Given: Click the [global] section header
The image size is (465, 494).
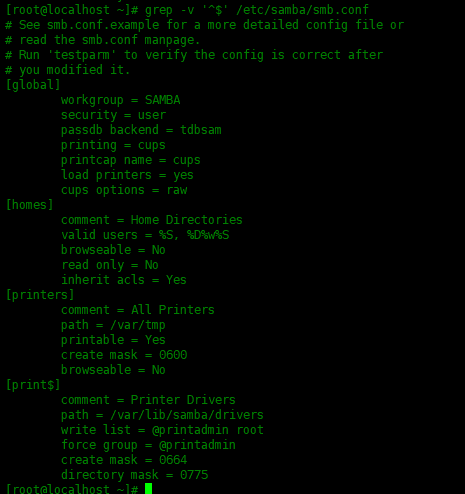Looking at the screenshot, I should pos(33,85).
